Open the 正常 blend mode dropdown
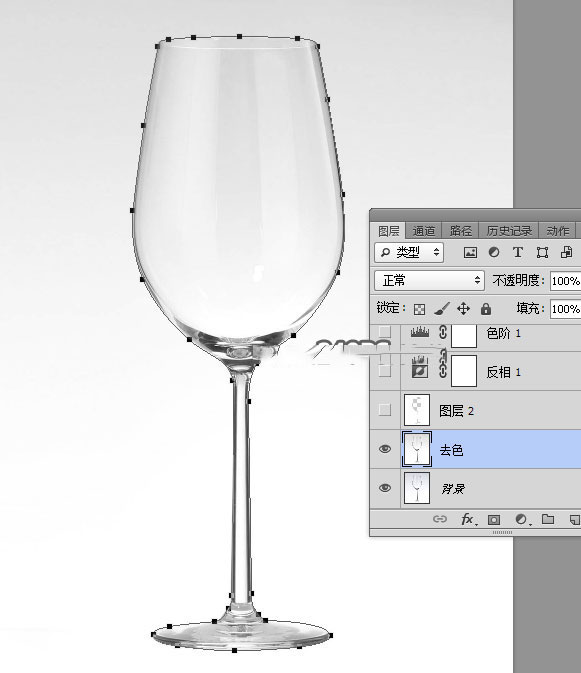 pos(430,281)
